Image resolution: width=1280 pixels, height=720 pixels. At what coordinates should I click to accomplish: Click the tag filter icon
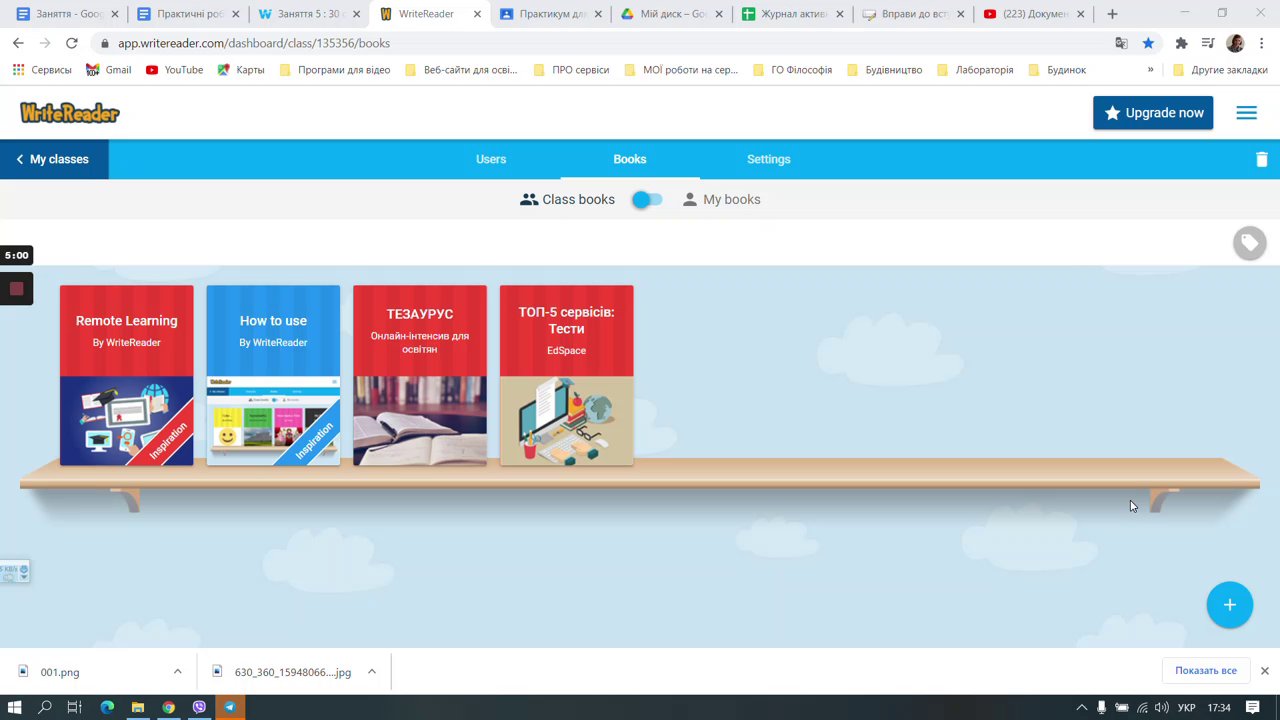point(1249,243)
